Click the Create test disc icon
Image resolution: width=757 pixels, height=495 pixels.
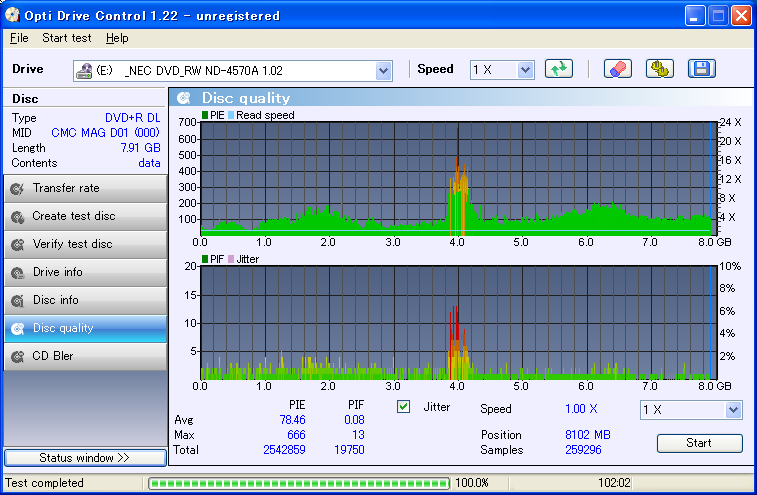coord(17,217)
